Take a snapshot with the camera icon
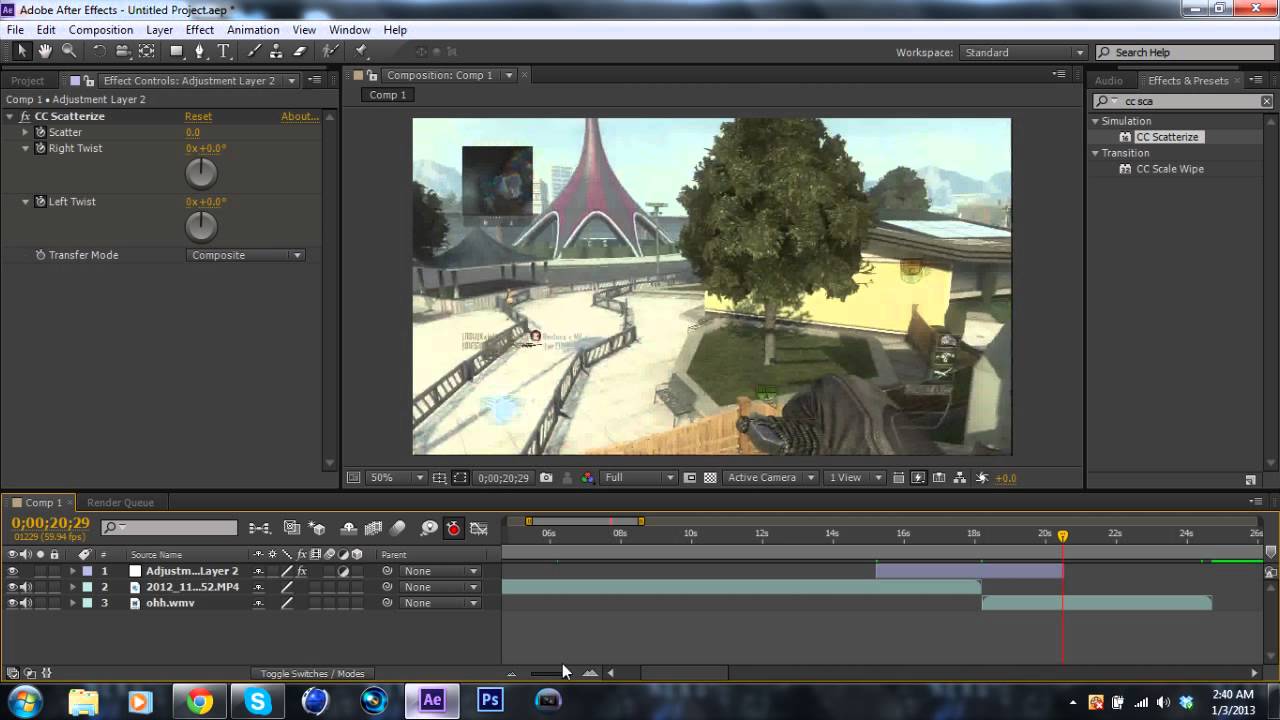This screenshot has height=720, width=1280. pyautogui.click(x=546, y=478)
